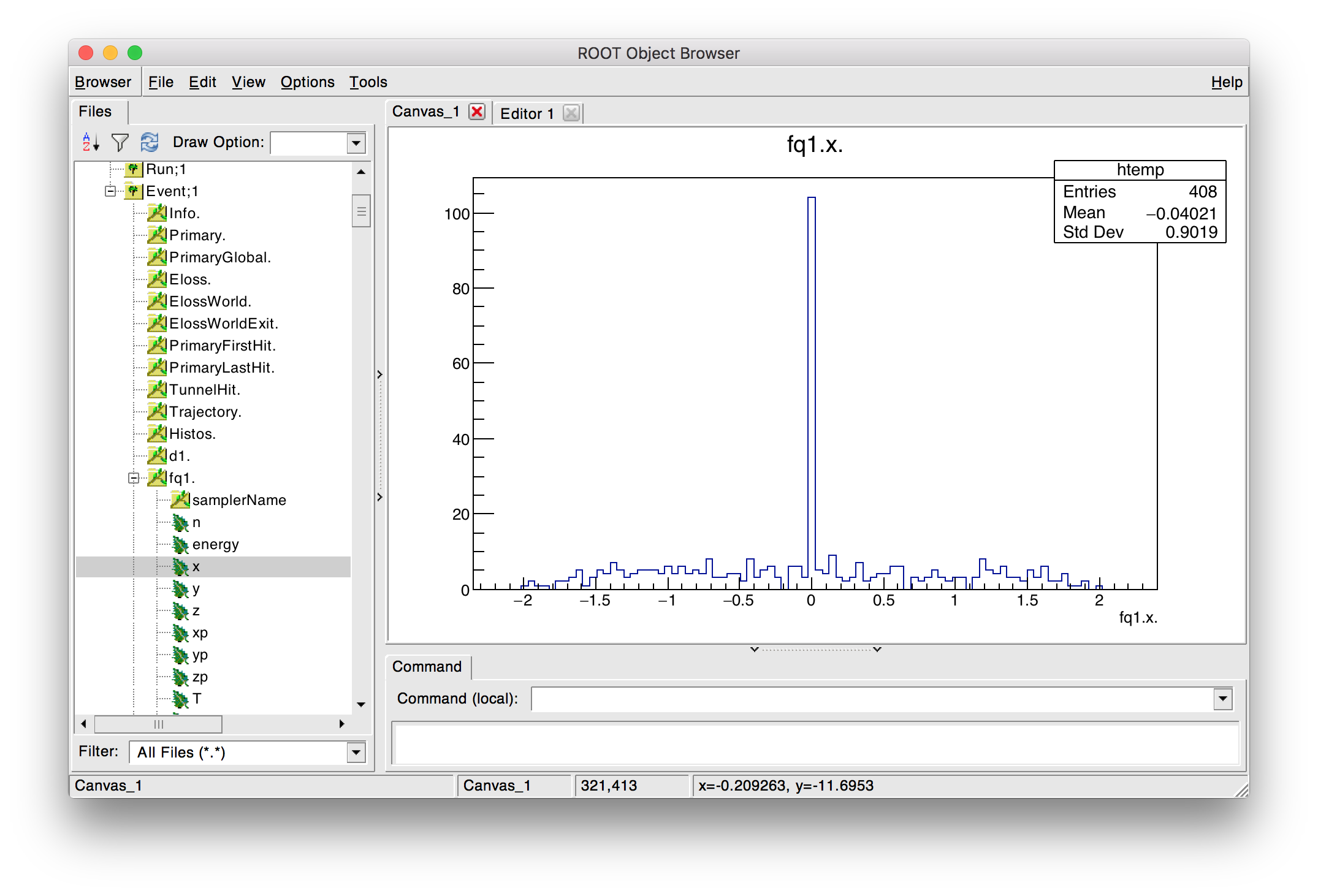Select the energy leaf icon

click(x=180, y=544)
